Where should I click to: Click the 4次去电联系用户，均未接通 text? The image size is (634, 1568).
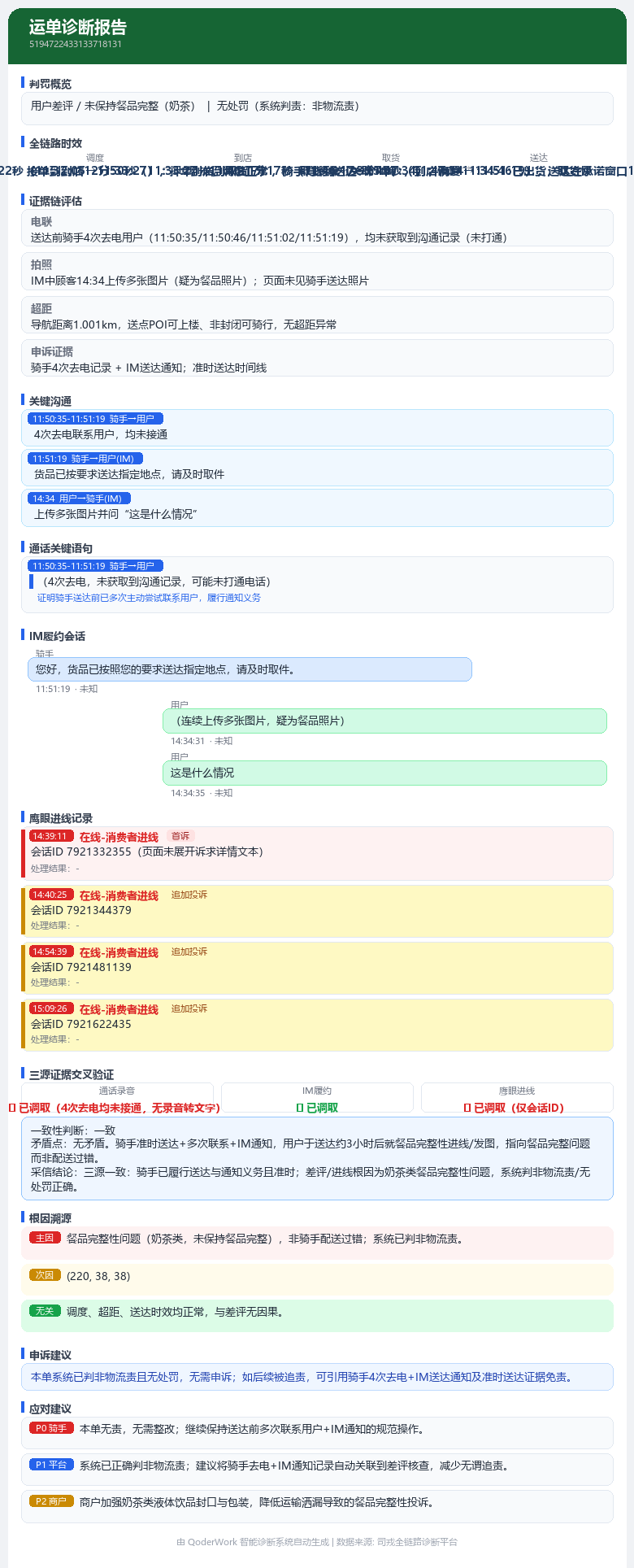[101, 434]
